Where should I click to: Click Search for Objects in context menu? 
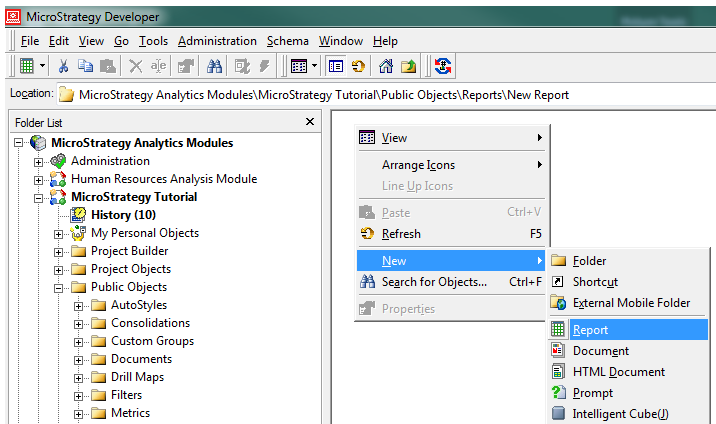pos(434,282)
